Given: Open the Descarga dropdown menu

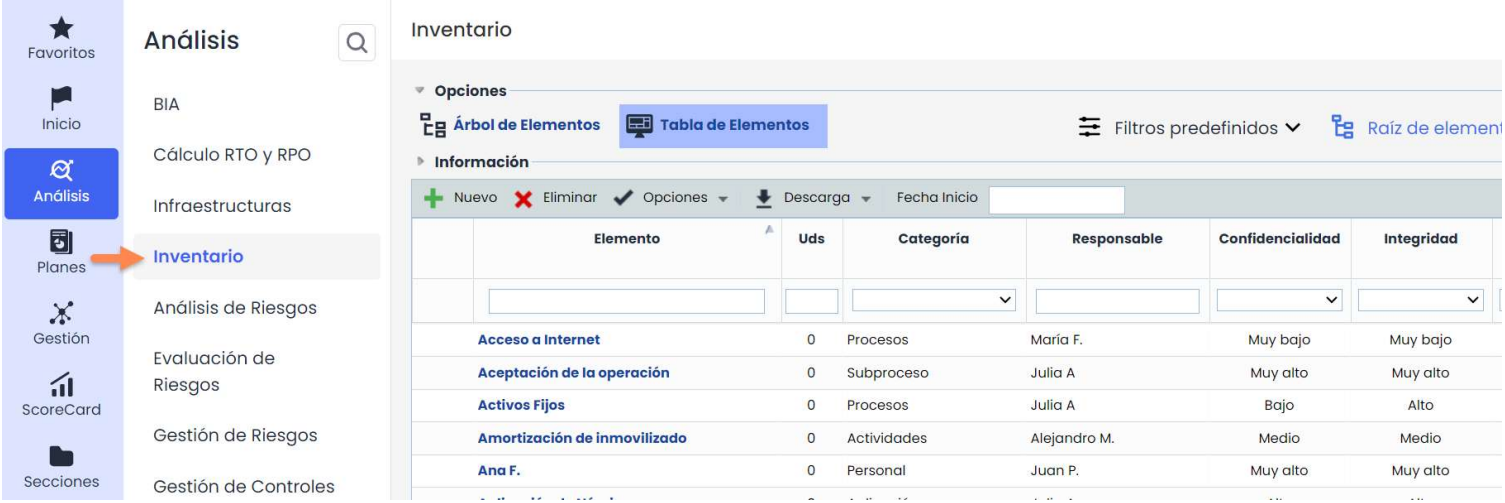Looking at the screenshot, I should 816,198.
